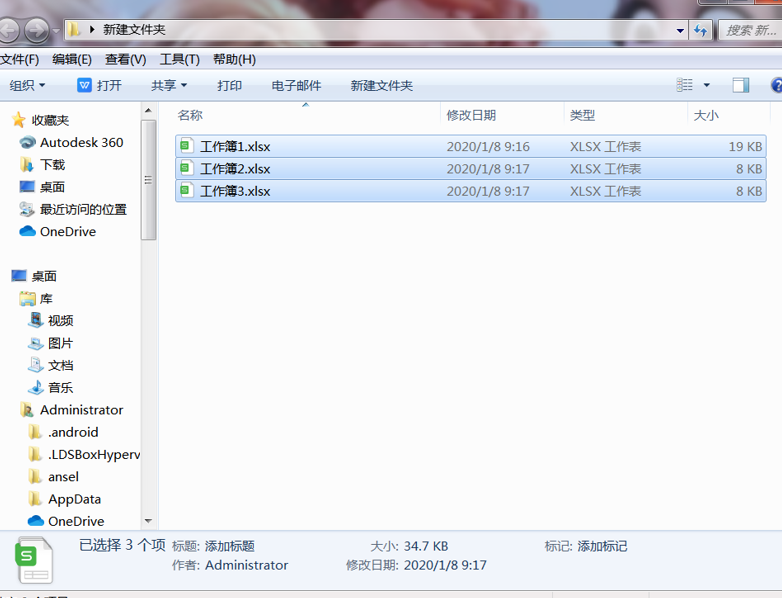Click the Favorites star icon

18,120
